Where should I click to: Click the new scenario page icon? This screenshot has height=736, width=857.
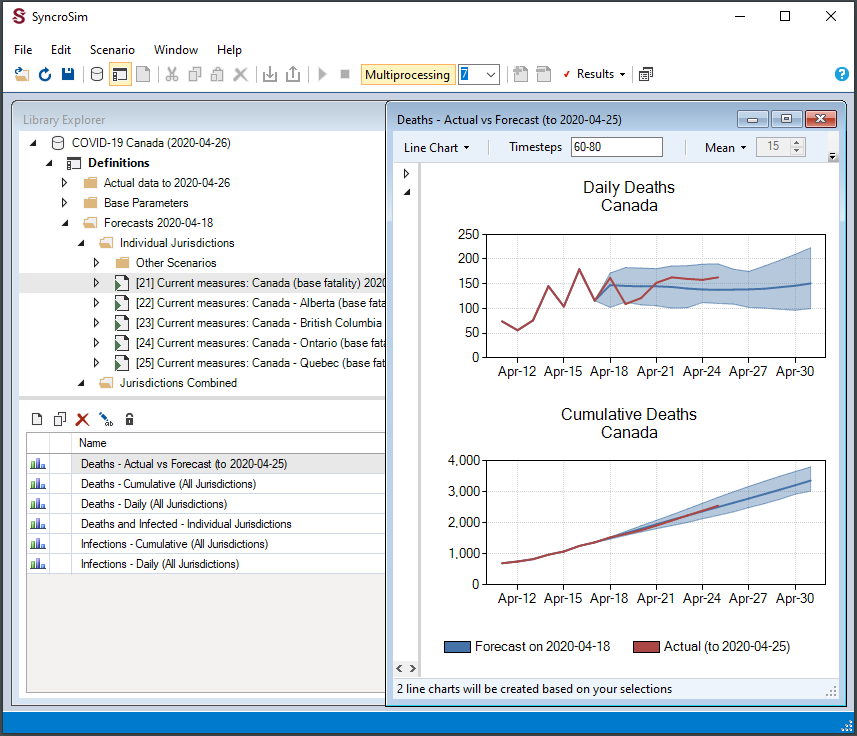point(143,74)
